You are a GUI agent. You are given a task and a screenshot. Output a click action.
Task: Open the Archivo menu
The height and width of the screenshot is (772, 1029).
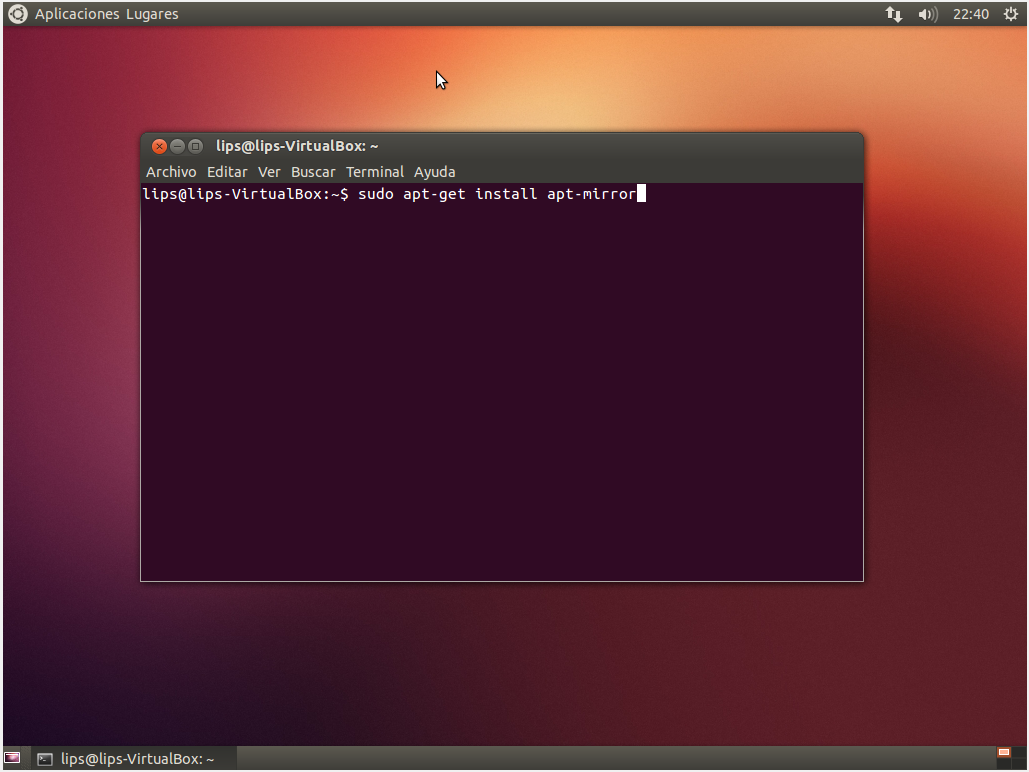point(171,172)
